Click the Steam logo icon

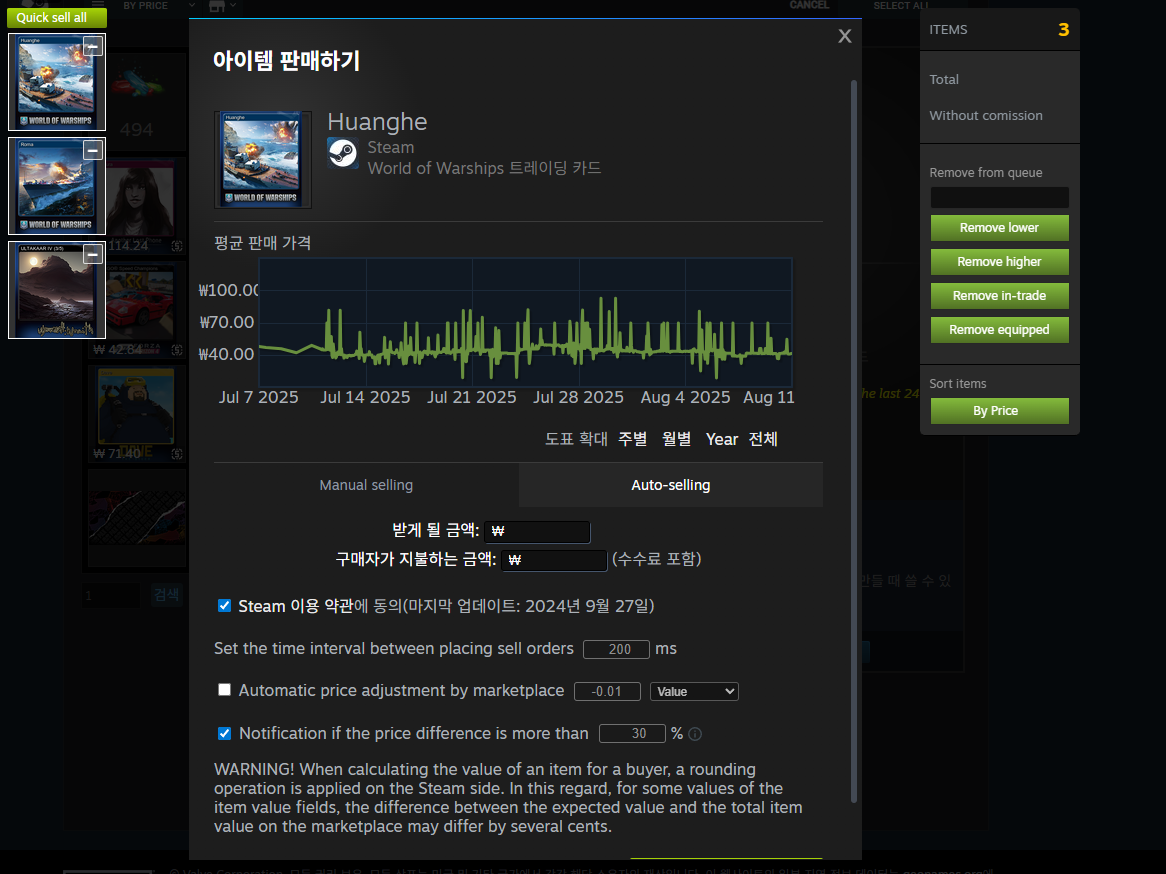click(x=343, y=153)
